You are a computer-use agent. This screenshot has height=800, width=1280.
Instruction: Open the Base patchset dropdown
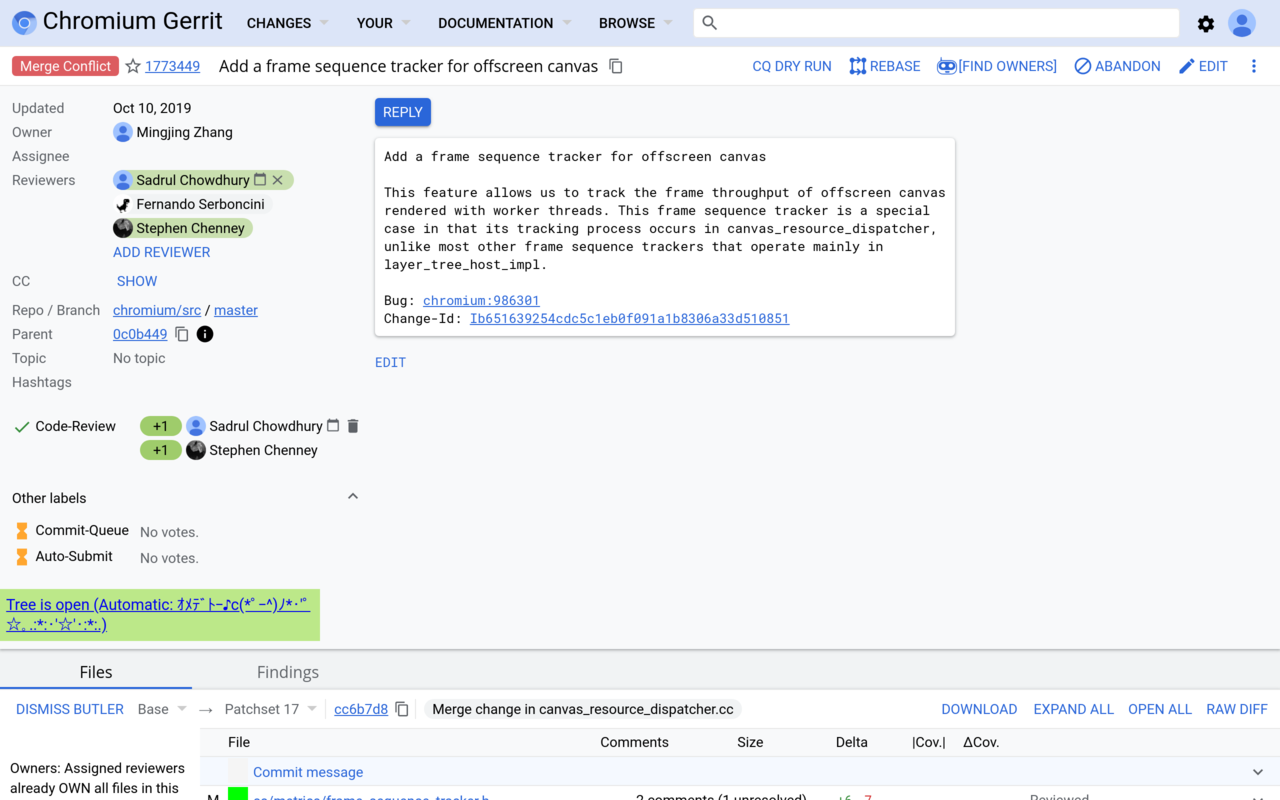[x=162, y=709]
